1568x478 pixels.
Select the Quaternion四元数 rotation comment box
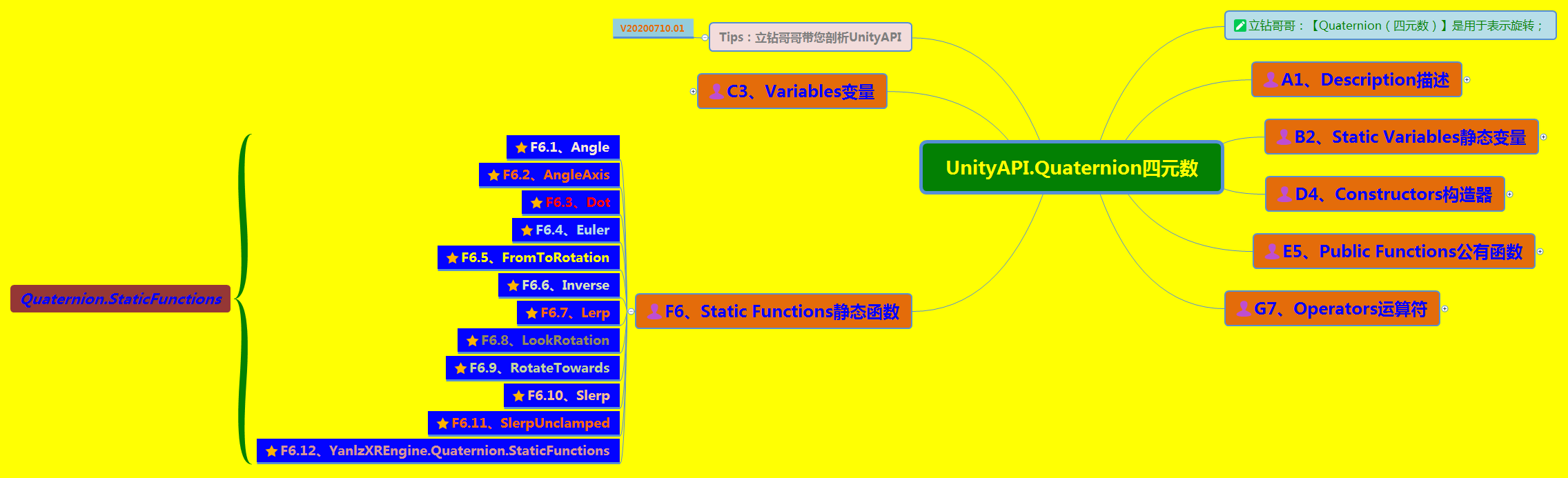pyautogui.click(x=1391, y=26)
